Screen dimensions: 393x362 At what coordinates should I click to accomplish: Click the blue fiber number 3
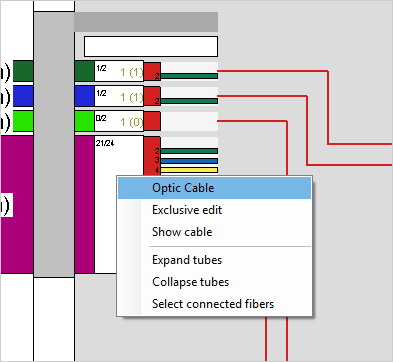189,161
